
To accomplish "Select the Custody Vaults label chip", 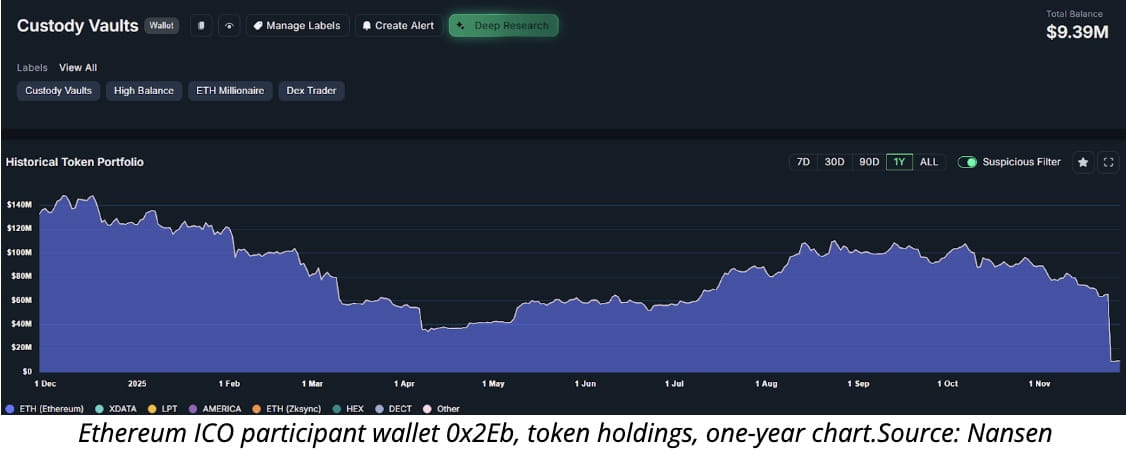I will 58,90.
